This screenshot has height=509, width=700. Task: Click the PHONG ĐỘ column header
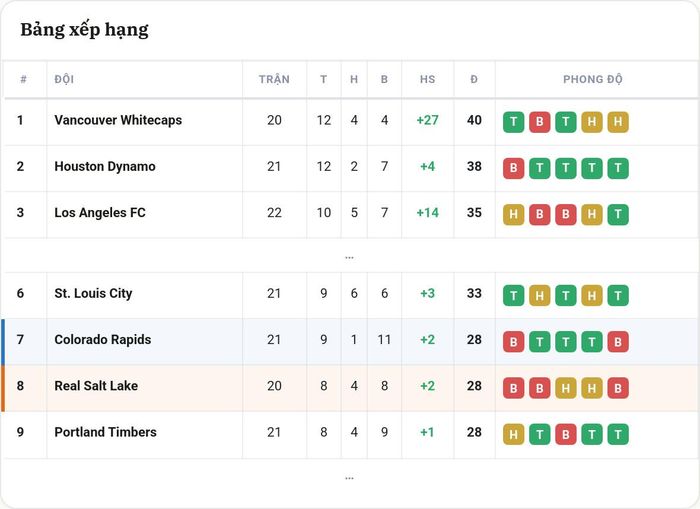click(x=592, y=79)
